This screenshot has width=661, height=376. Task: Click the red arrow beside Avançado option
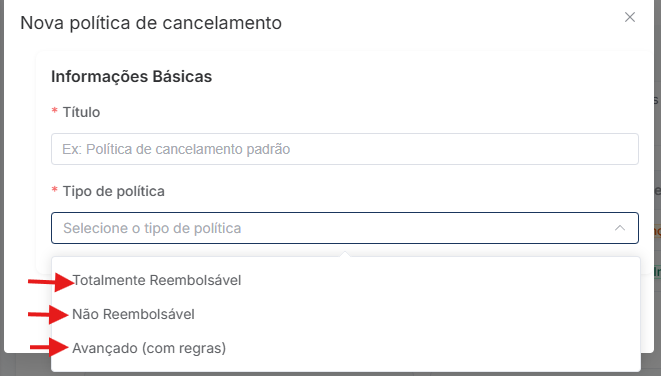(x=49, y=347)
